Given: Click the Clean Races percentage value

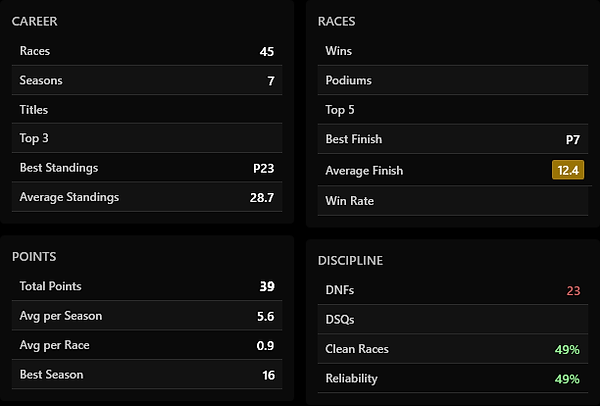Looking at the screenshot, I should click(567, 350).
